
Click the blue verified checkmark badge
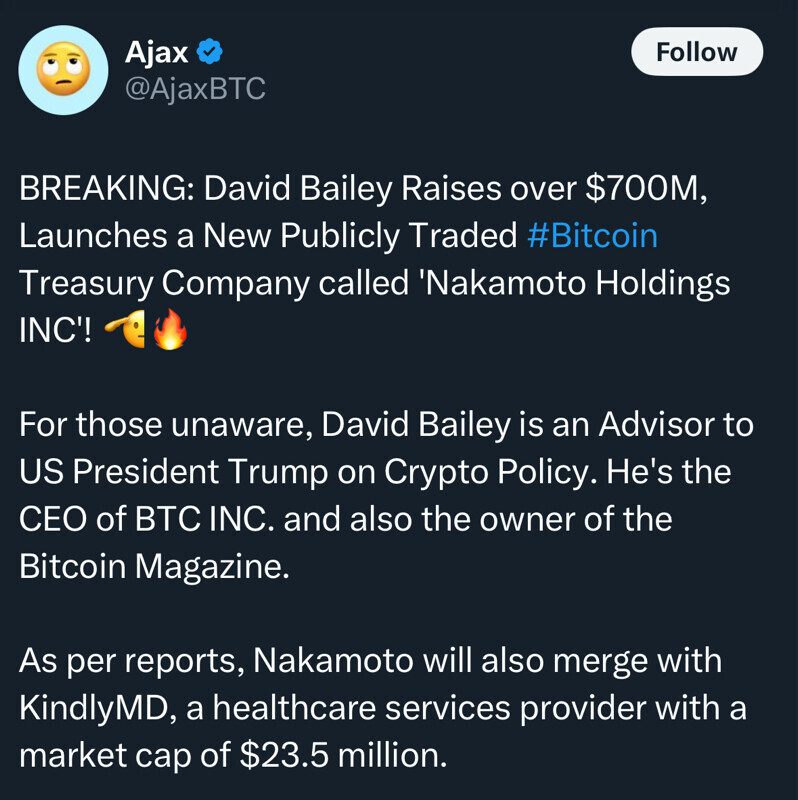[210, 49]
